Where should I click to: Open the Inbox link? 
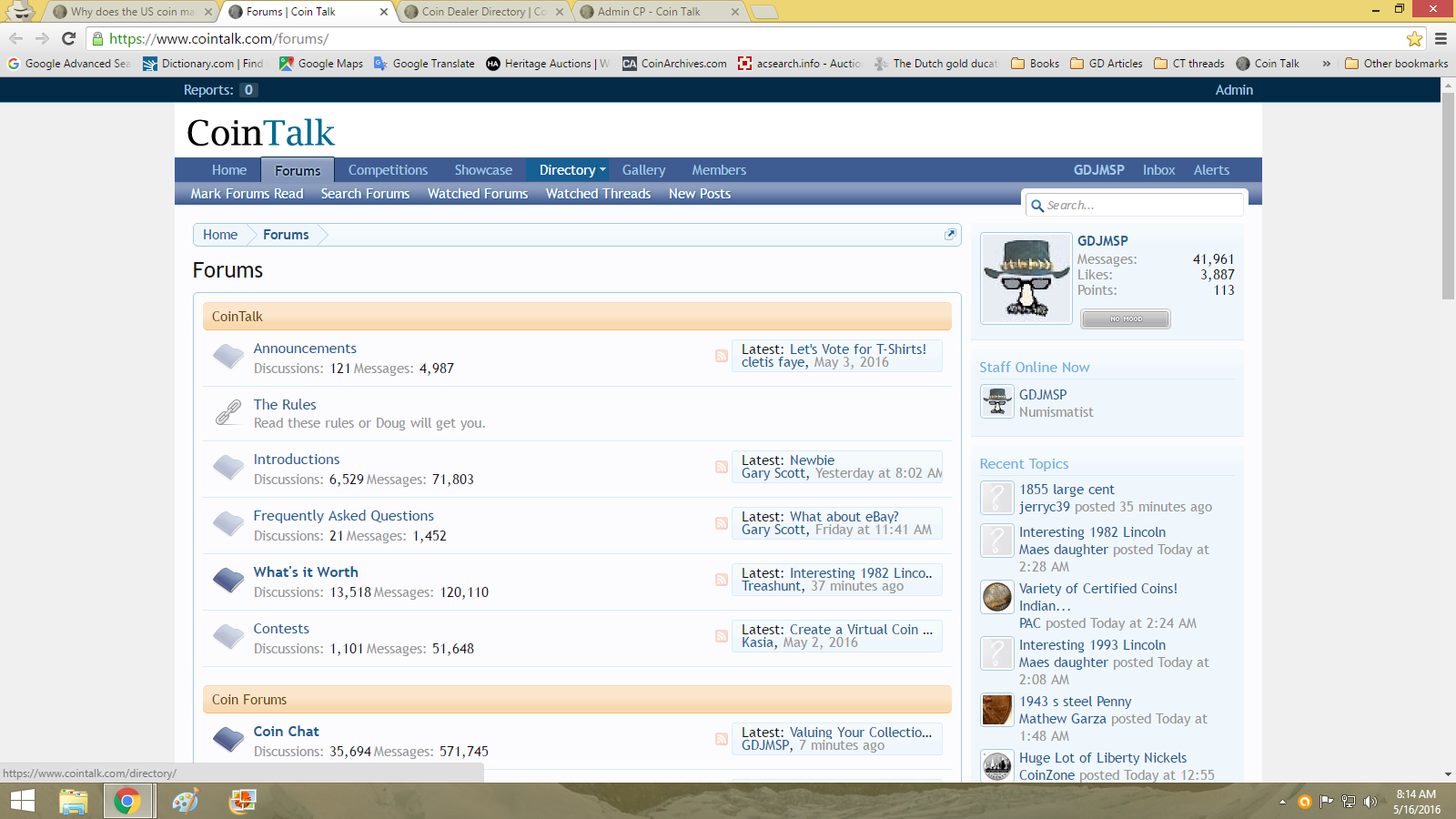1158,170
